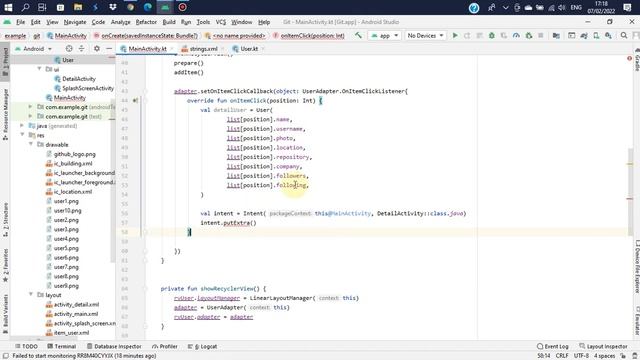This screenshot has height=360, width=640.
Task: Toggle the Build Variants tool window
Action: 5,313
